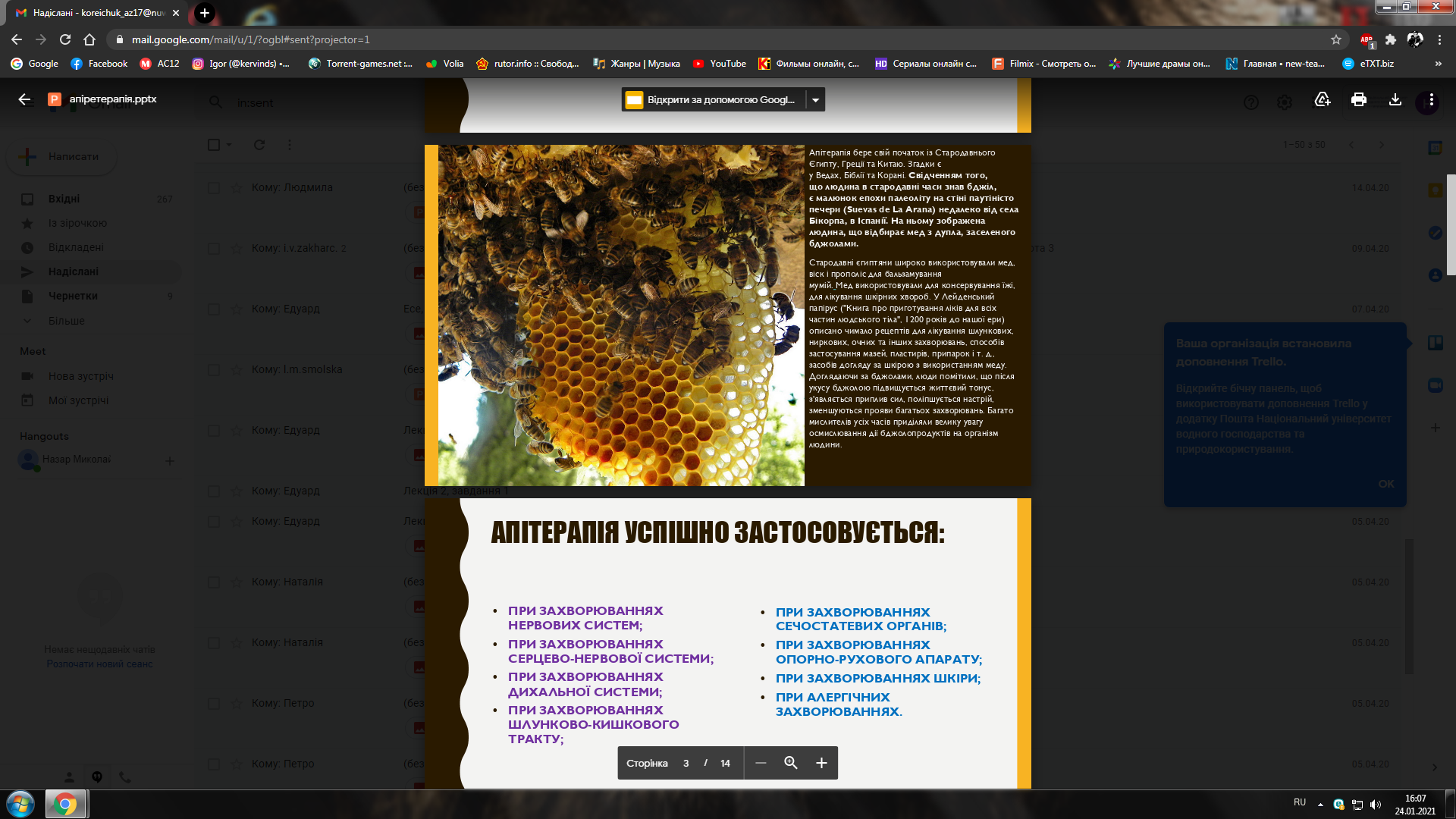Open Windows Start menu
This screenshot has height=819, width=1456.
pyautogui.click(x=20, y=804)
